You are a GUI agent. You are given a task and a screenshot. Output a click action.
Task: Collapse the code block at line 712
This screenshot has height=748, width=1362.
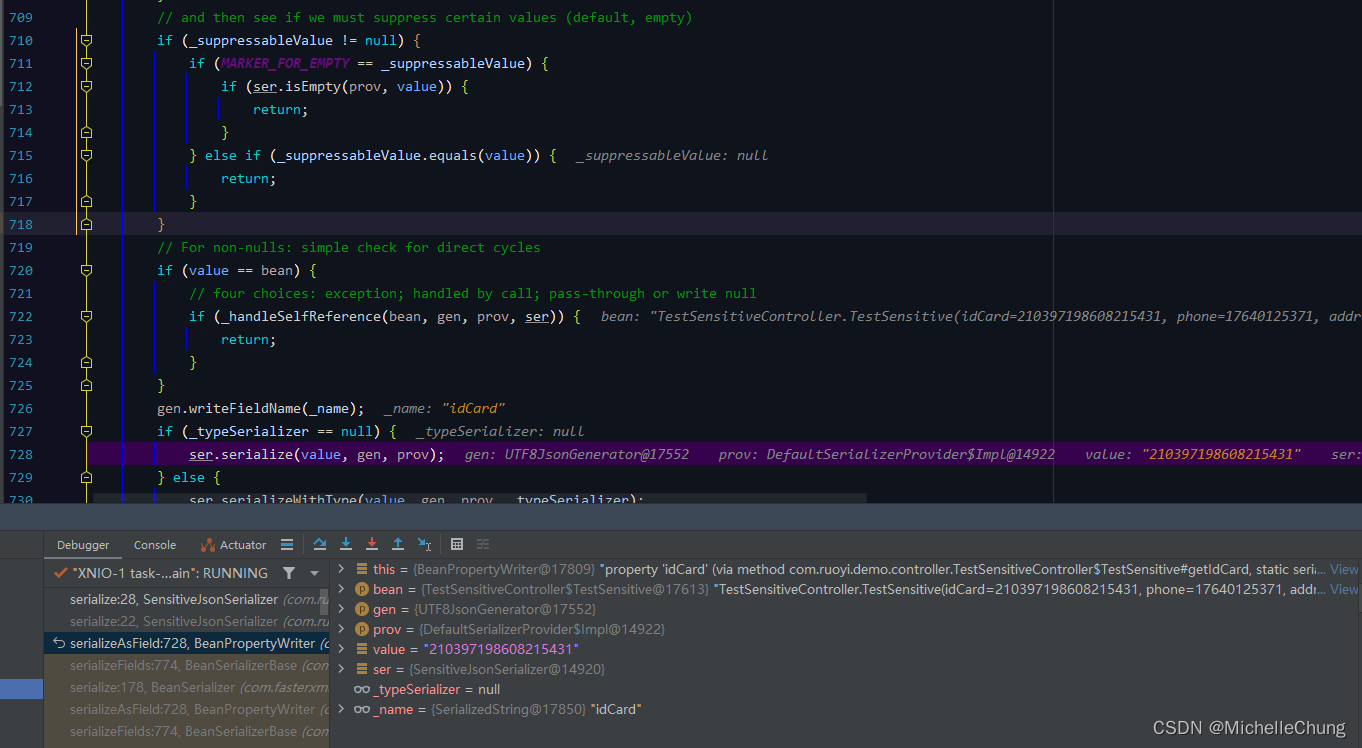tap(86, 86)
